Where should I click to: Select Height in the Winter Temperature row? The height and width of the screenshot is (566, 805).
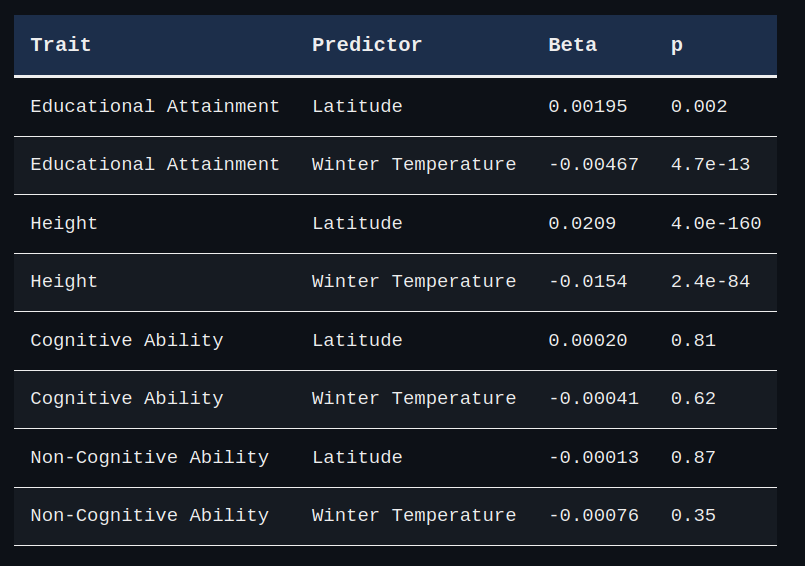point(64,281)
